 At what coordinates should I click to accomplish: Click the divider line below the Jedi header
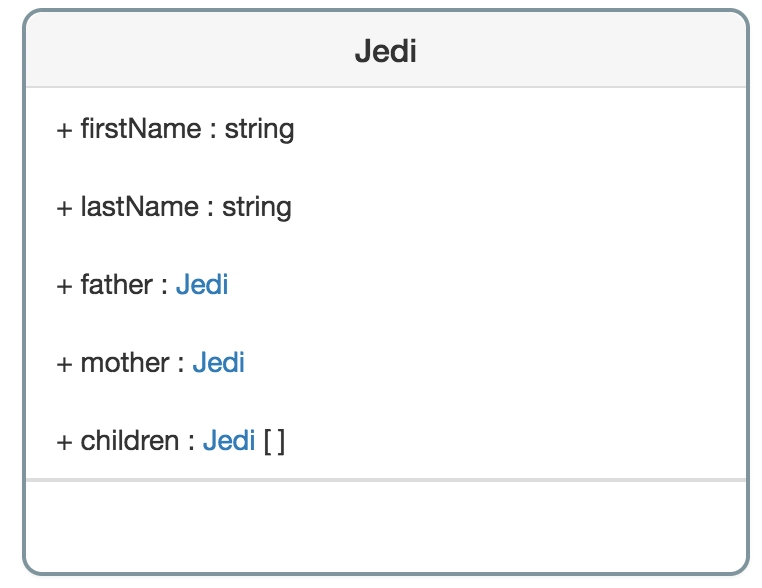[386, 87]
